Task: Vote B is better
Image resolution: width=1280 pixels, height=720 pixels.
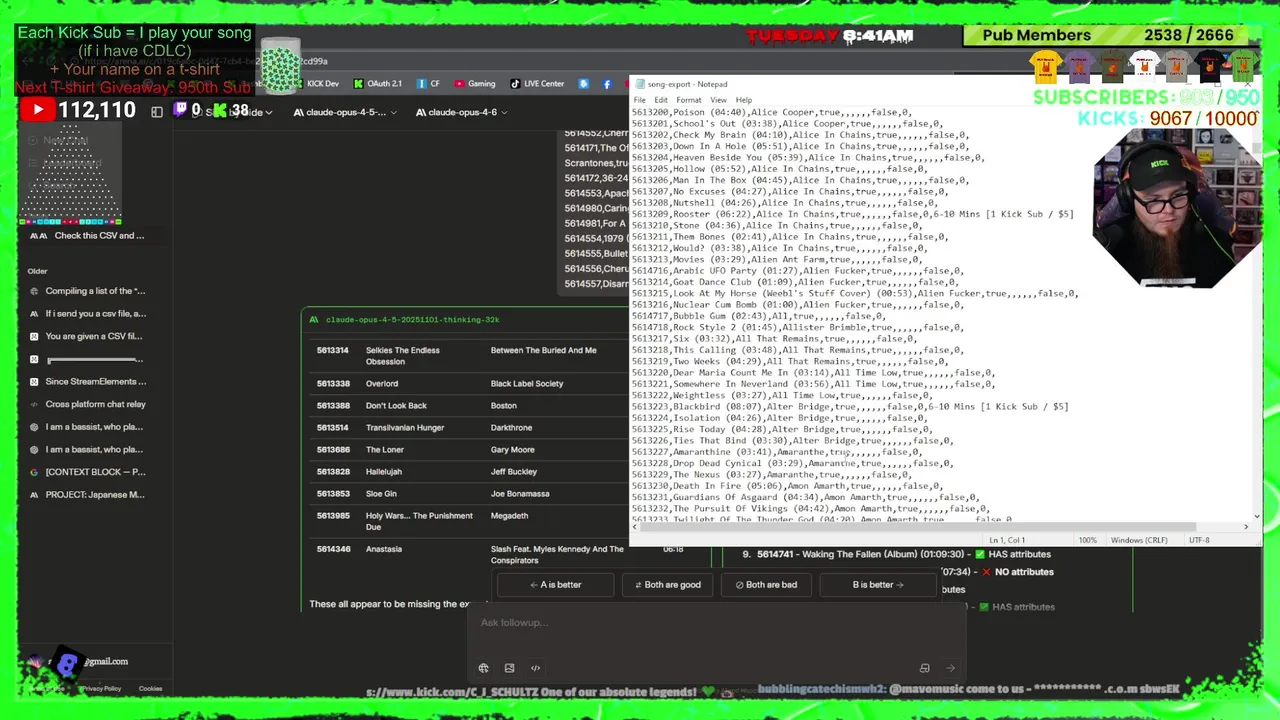Action: click(x=877, y=585)
